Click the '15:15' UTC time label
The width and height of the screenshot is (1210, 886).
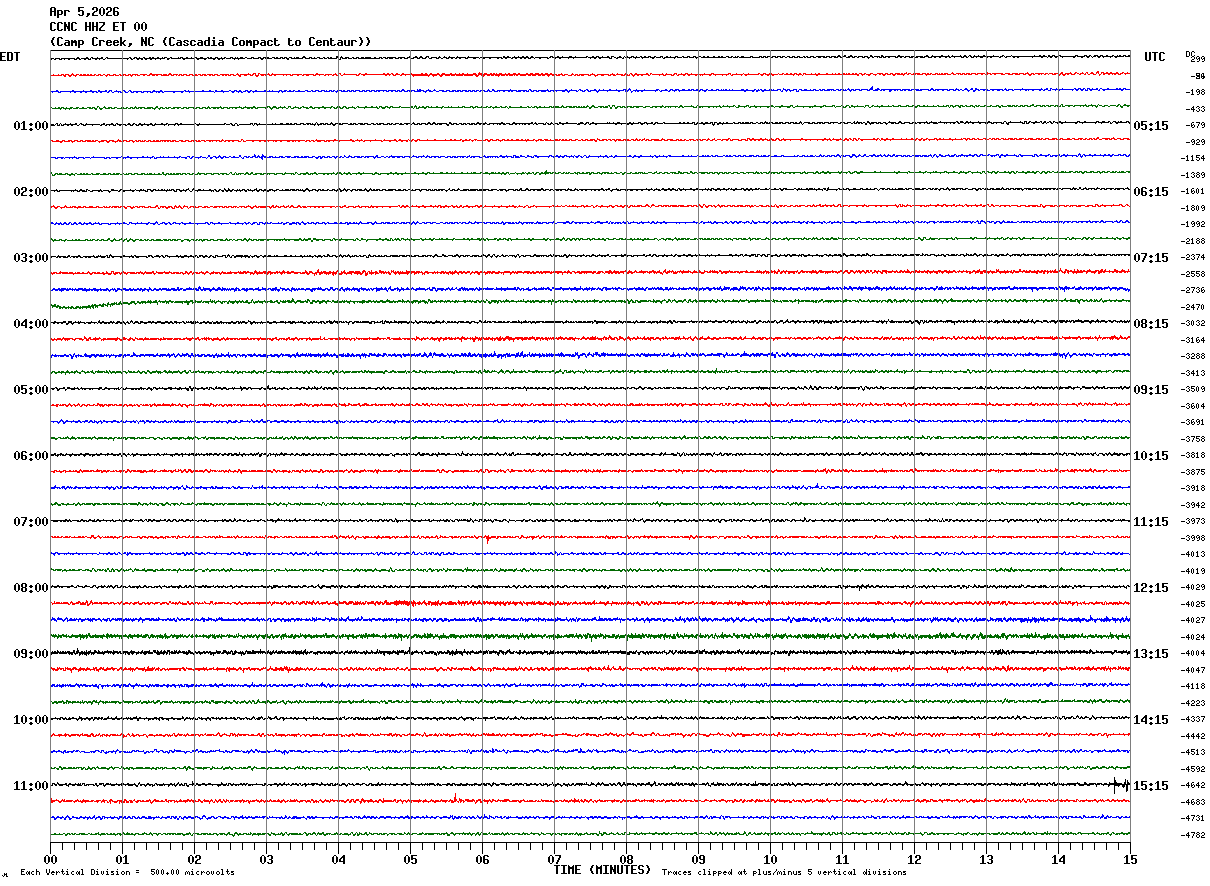coord(1151,786)
